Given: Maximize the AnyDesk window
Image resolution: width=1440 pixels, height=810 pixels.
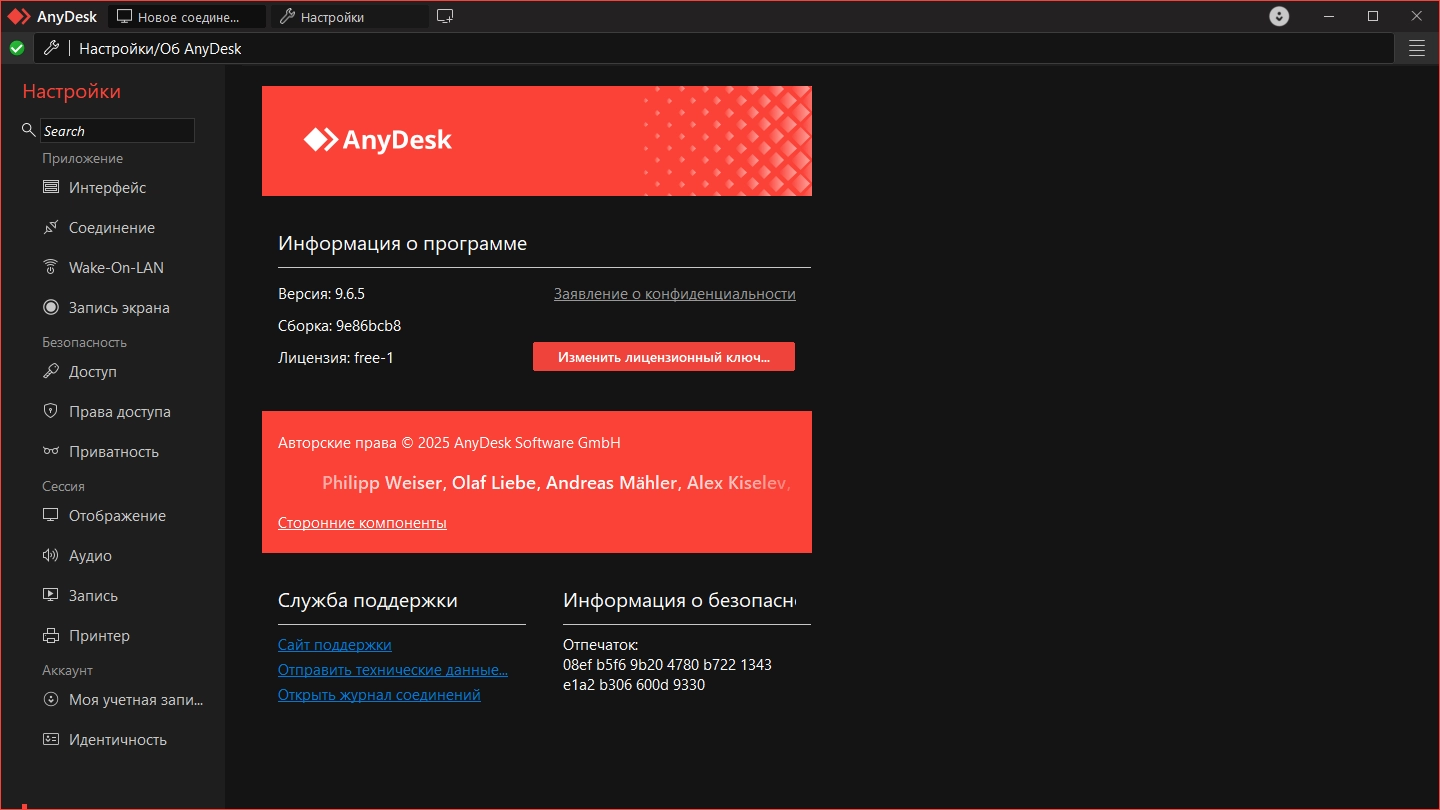Looking at the screenshot, I should click(1373, 16).
